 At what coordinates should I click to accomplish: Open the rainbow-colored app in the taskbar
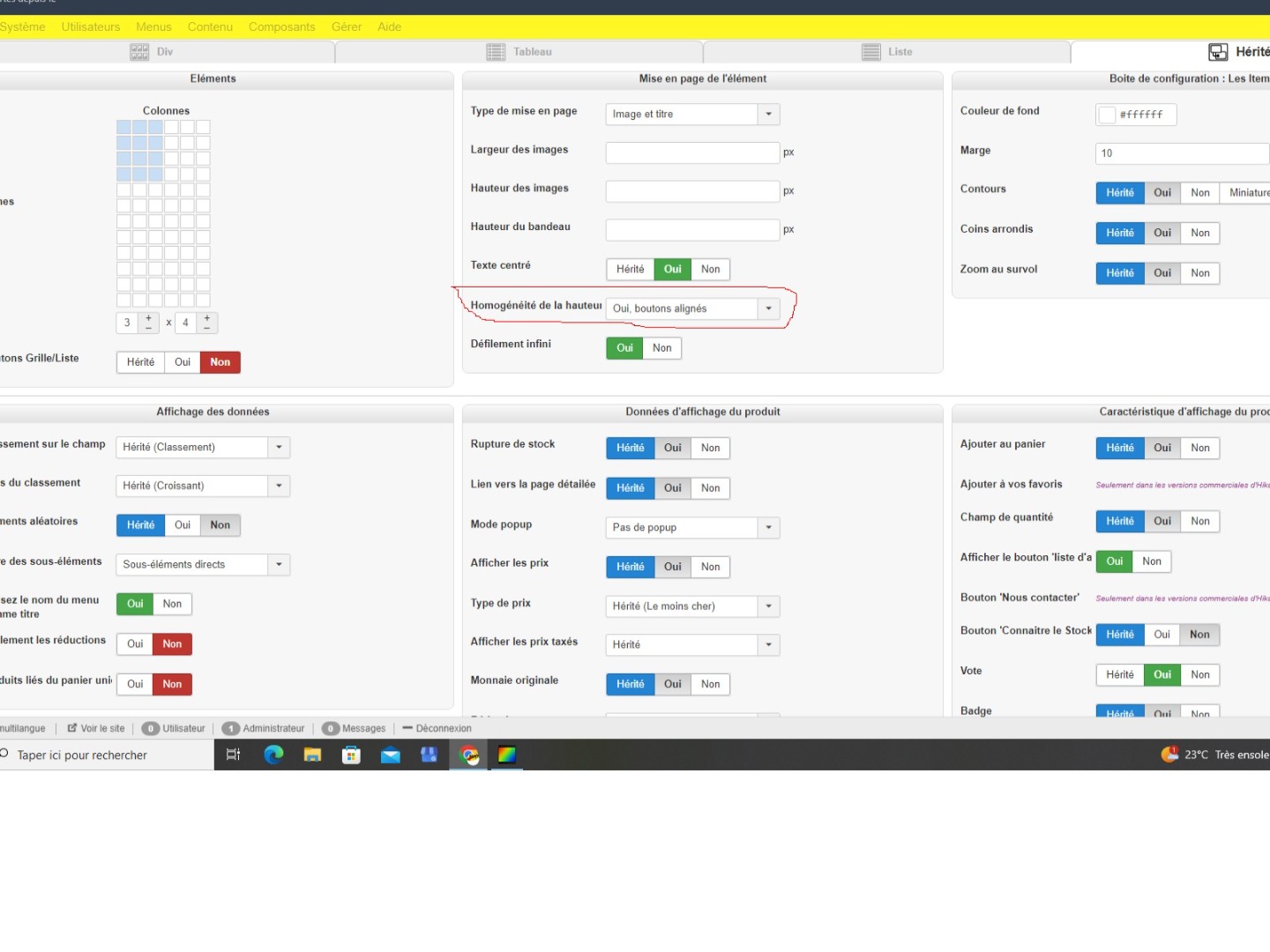[507, 755]
